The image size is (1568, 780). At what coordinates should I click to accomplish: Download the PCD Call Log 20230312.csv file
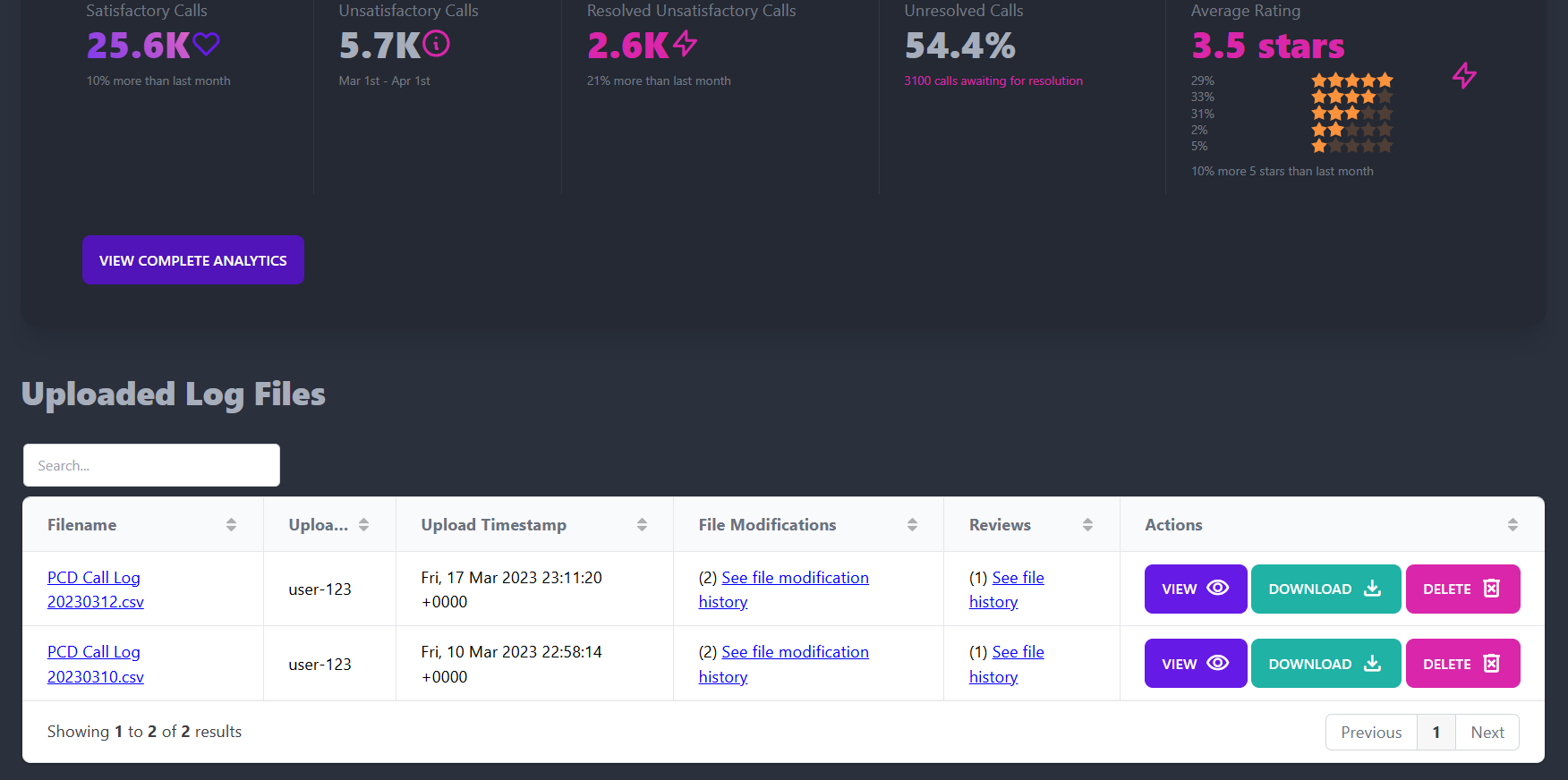tap(1325, 589)
